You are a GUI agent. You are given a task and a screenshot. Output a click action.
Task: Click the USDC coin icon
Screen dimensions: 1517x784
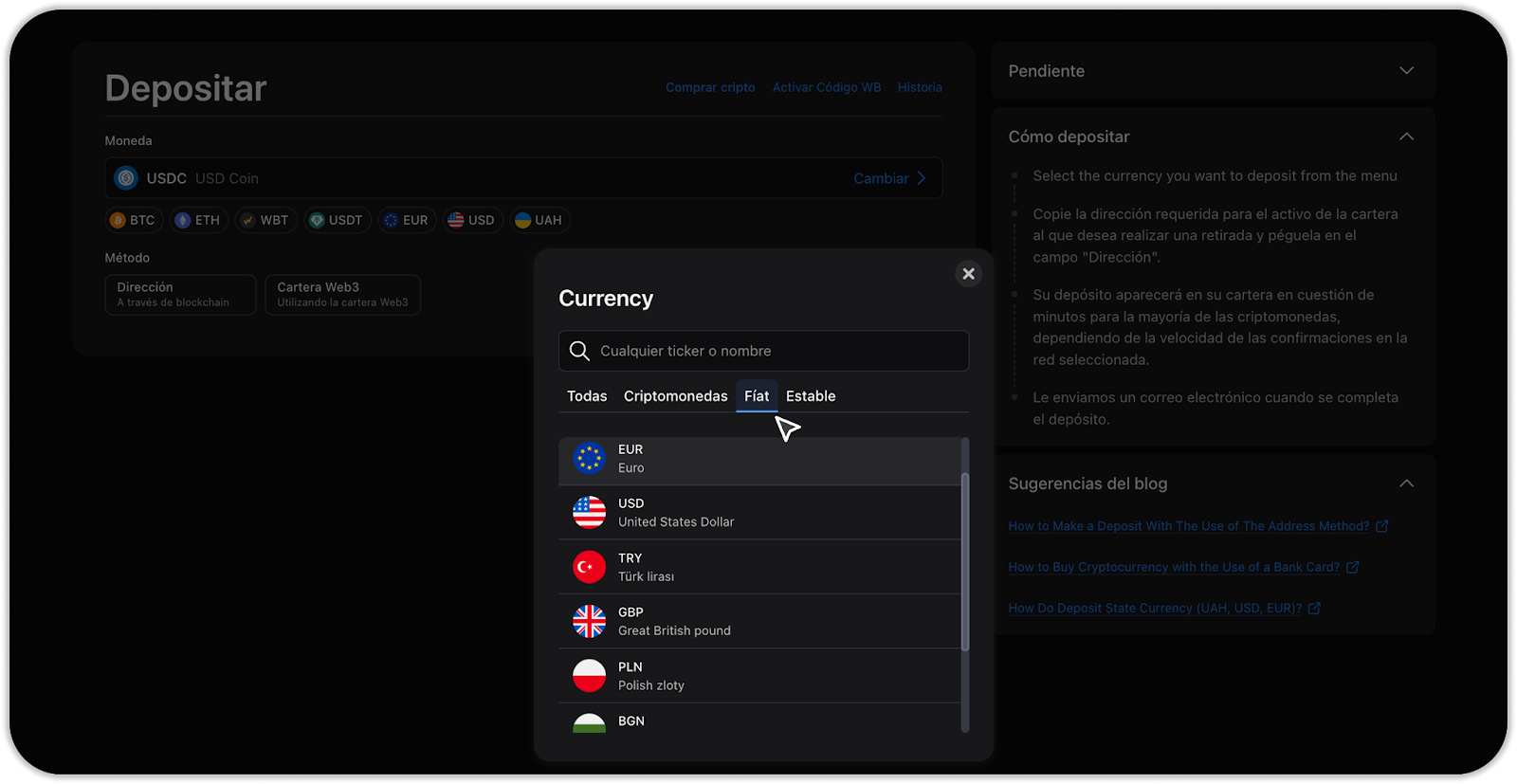pyautogui.click(x=126, y=178)
